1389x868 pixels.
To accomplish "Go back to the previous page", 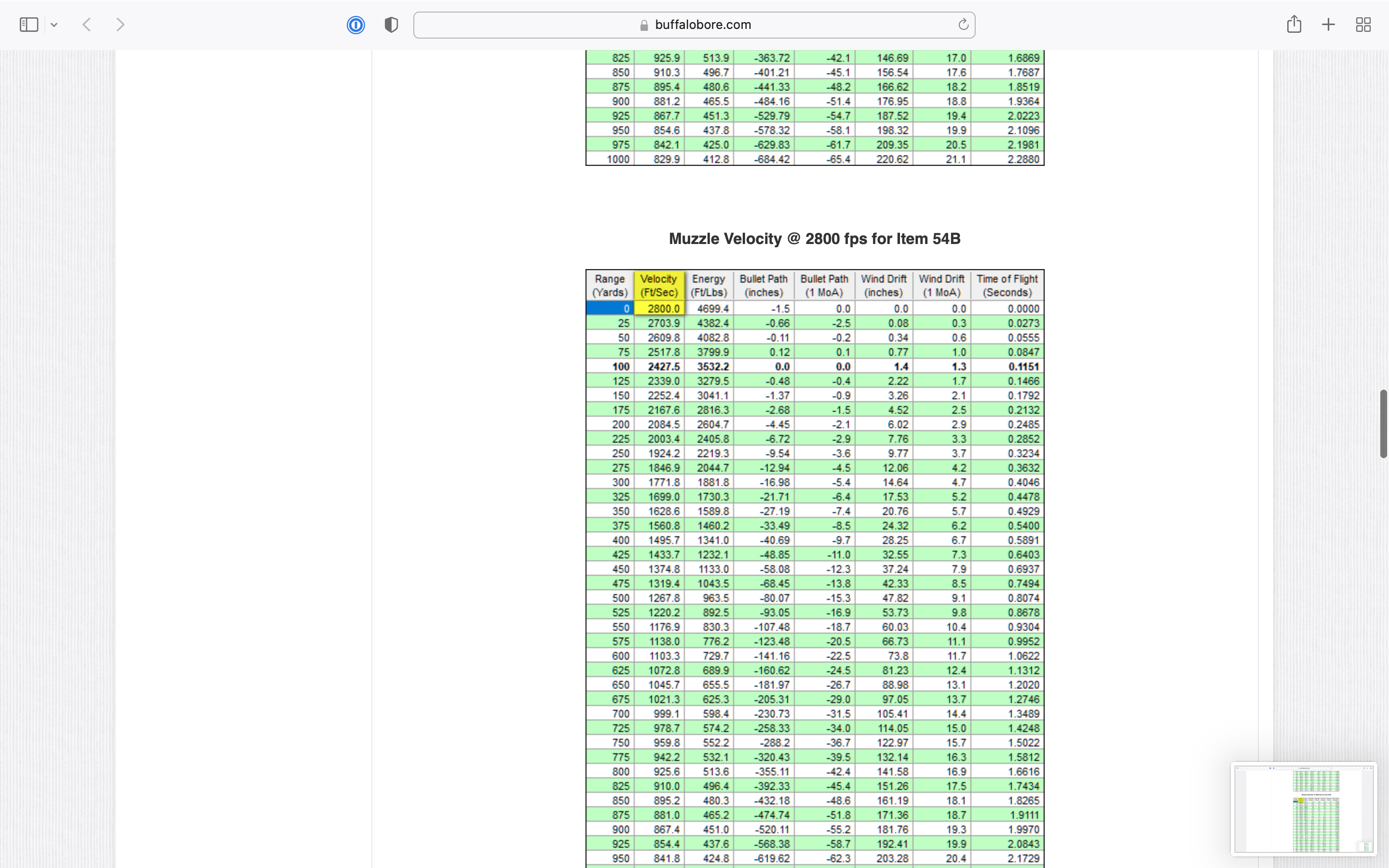I will tap(87, 25).
